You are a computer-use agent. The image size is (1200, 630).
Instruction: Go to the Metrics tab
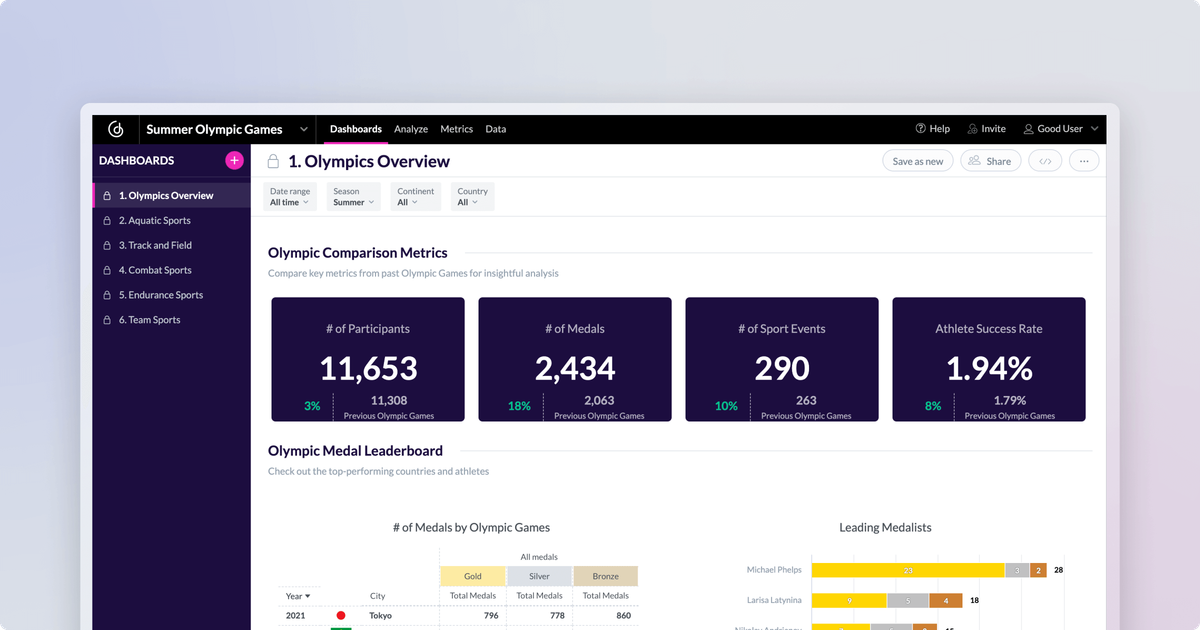[456, 129]
